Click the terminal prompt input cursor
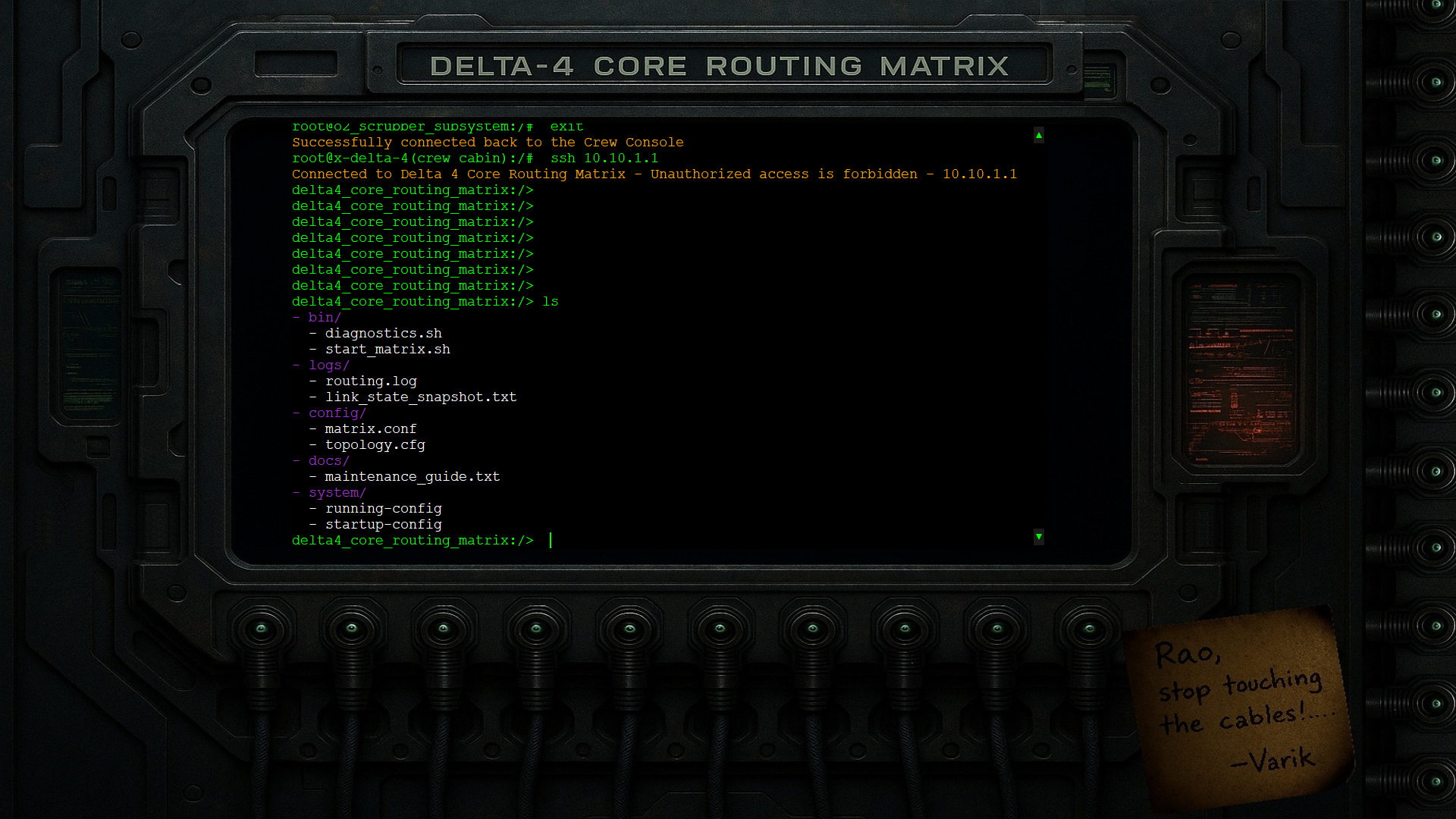The height and width of the screenshot is (819, 1456). pos(551,541)
